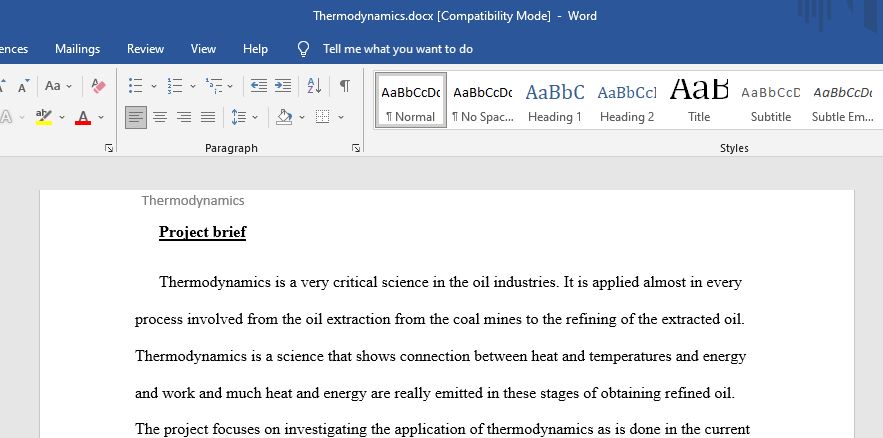
Task: Open the shading color dropdown arrow
Action: (302, 117)
